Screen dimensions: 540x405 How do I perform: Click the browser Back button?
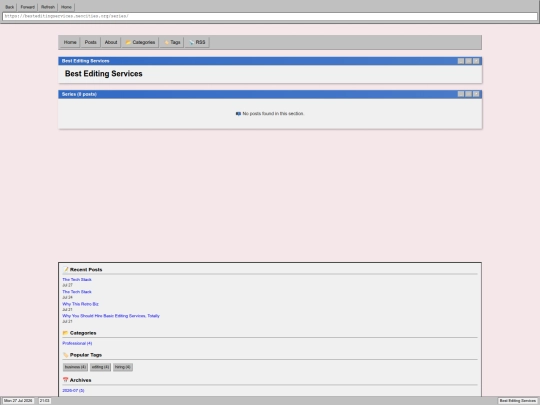click(x=10, y=7)
